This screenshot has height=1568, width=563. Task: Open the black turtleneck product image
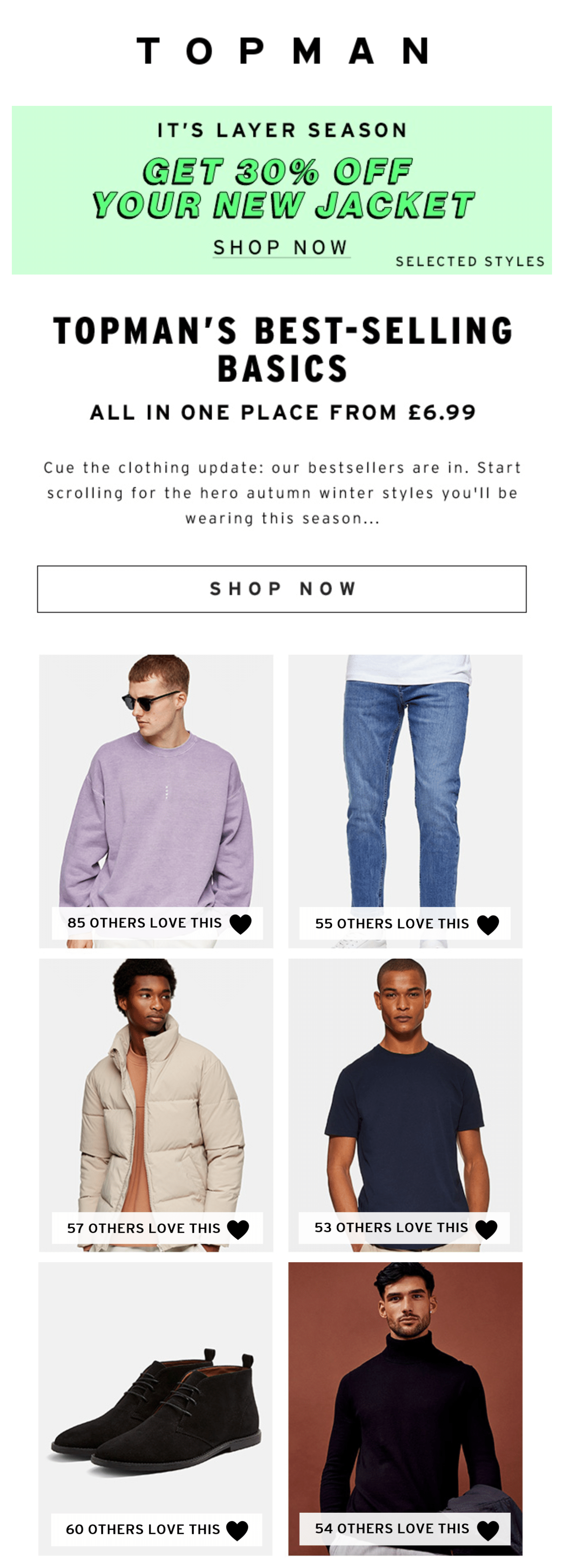point(405,1409)
